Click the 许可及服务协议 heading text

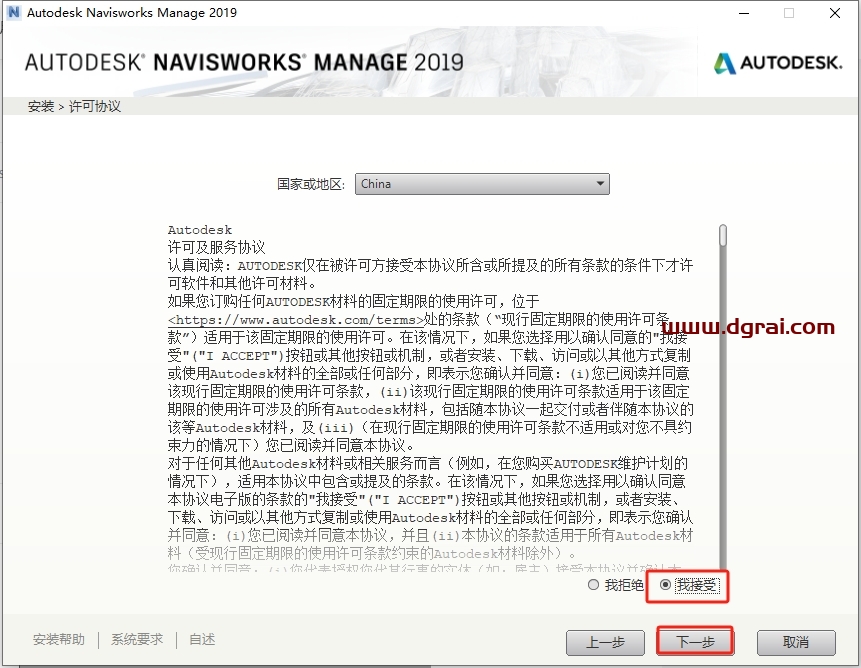216,248
